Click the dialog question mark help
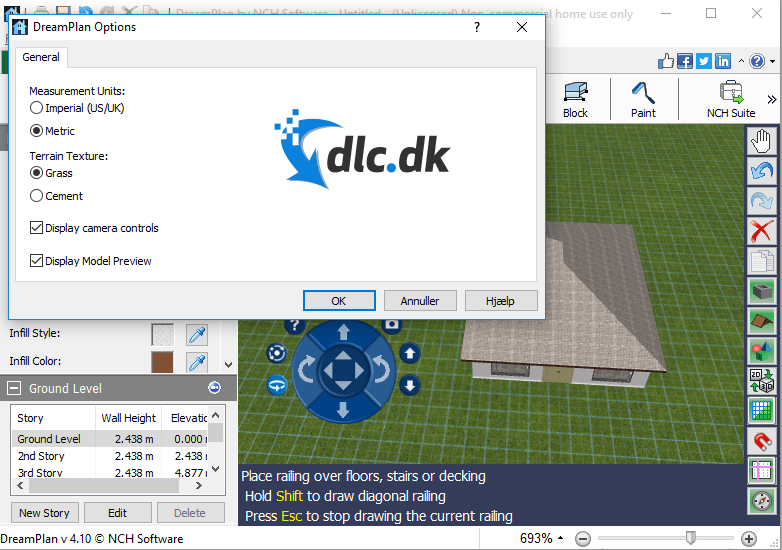Screen dimensions: 782x550 pyautogui.click(x=477, y=27)
